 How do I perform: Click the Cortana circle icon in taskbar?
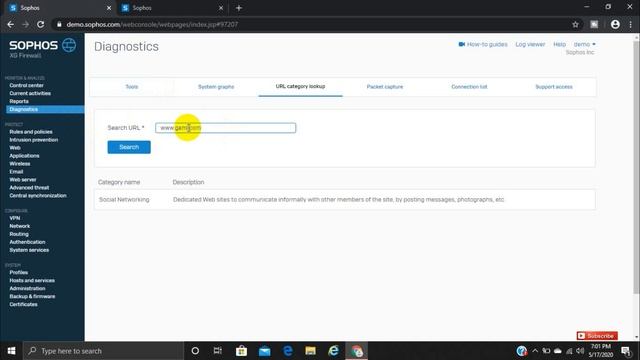click(x=195, y=351)
